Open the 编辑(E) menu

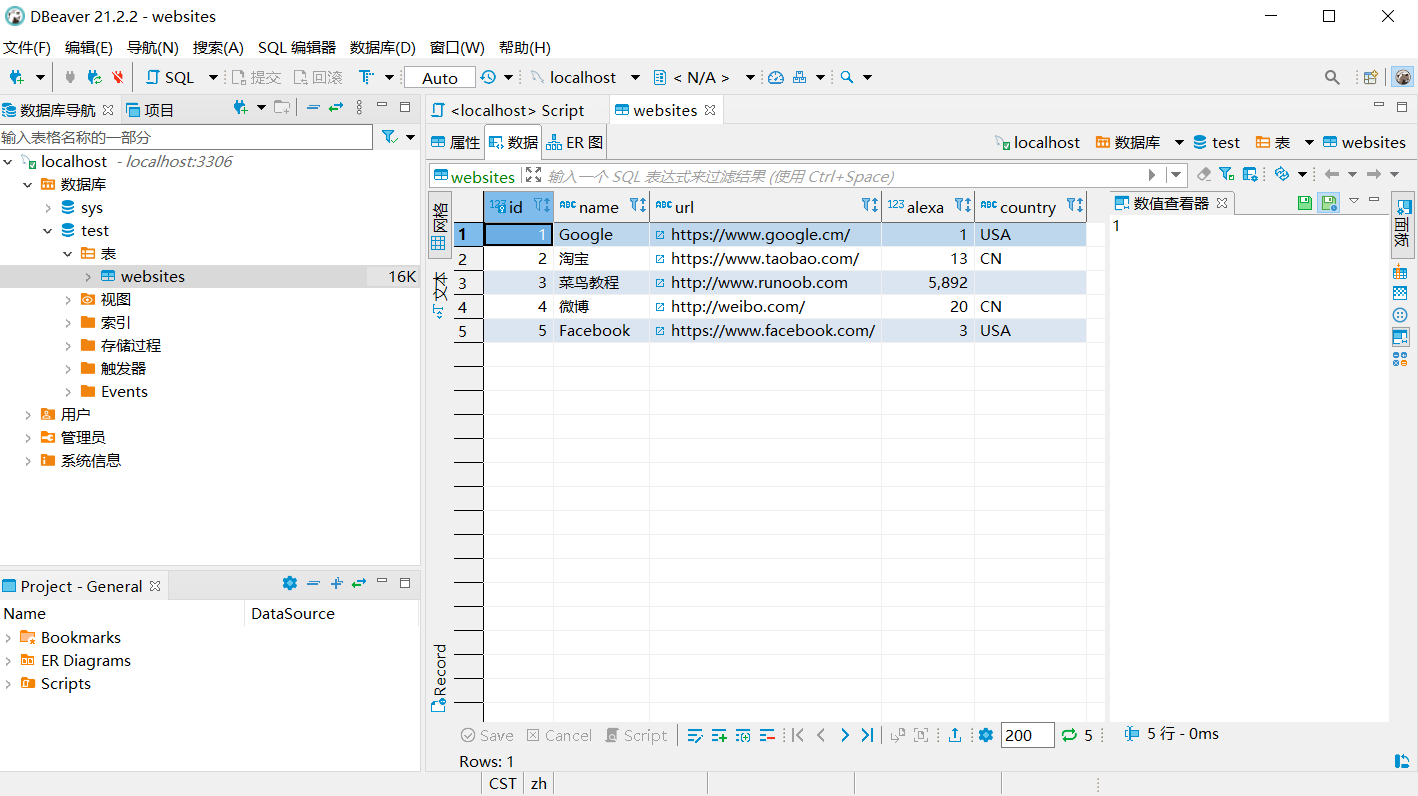click(x=89, y=47)
